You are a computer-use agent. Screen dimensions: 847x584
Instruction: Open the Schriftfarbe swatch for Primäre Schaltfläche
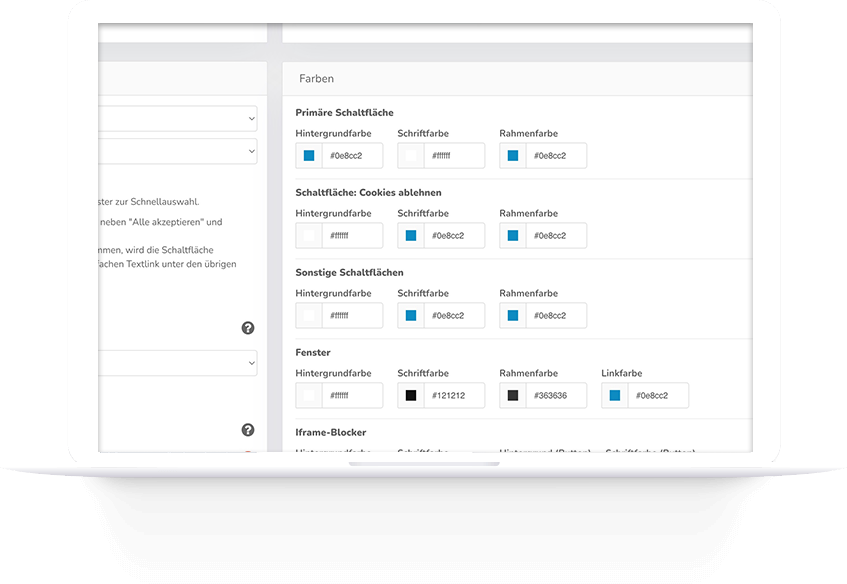[x=410, y=155]
